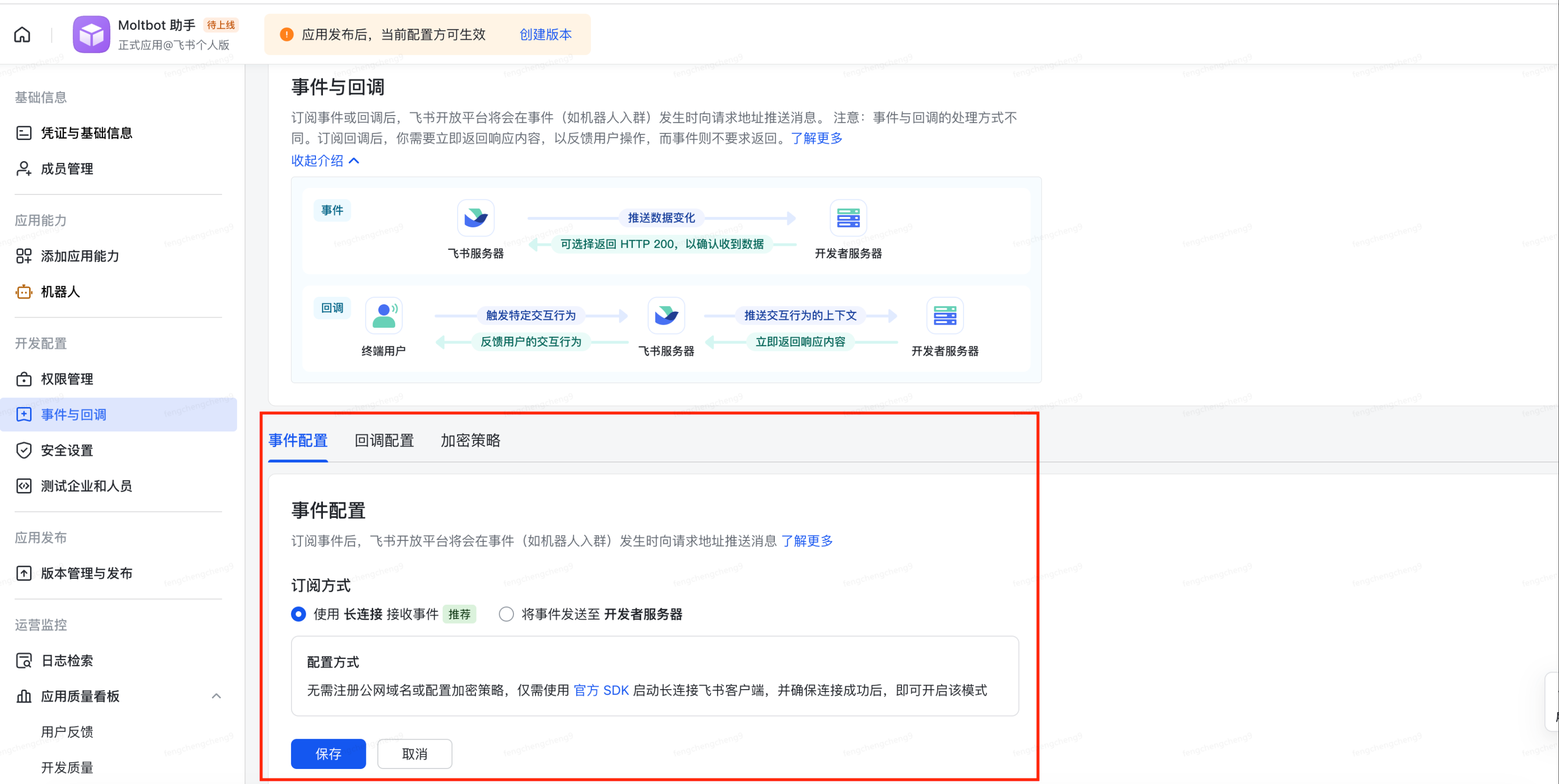The image size is (1559, 784).
Task: Switch to the 回调配置 tab
Action: click(x=384, y=440)
